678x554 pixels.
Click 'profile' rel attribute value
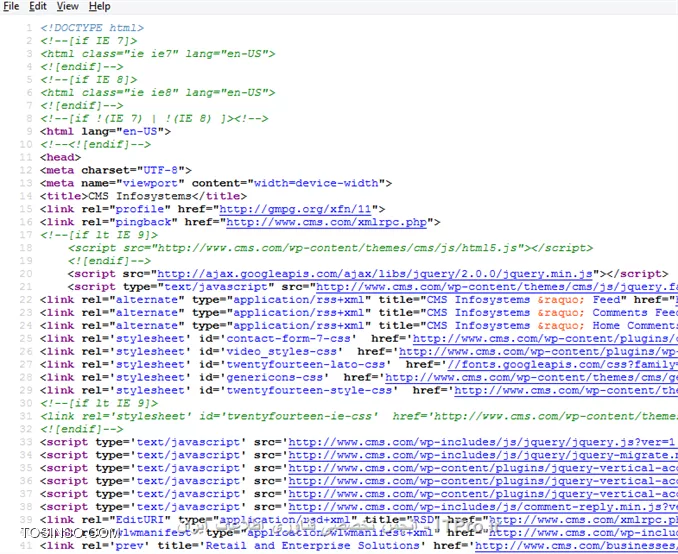click(140, 209)
